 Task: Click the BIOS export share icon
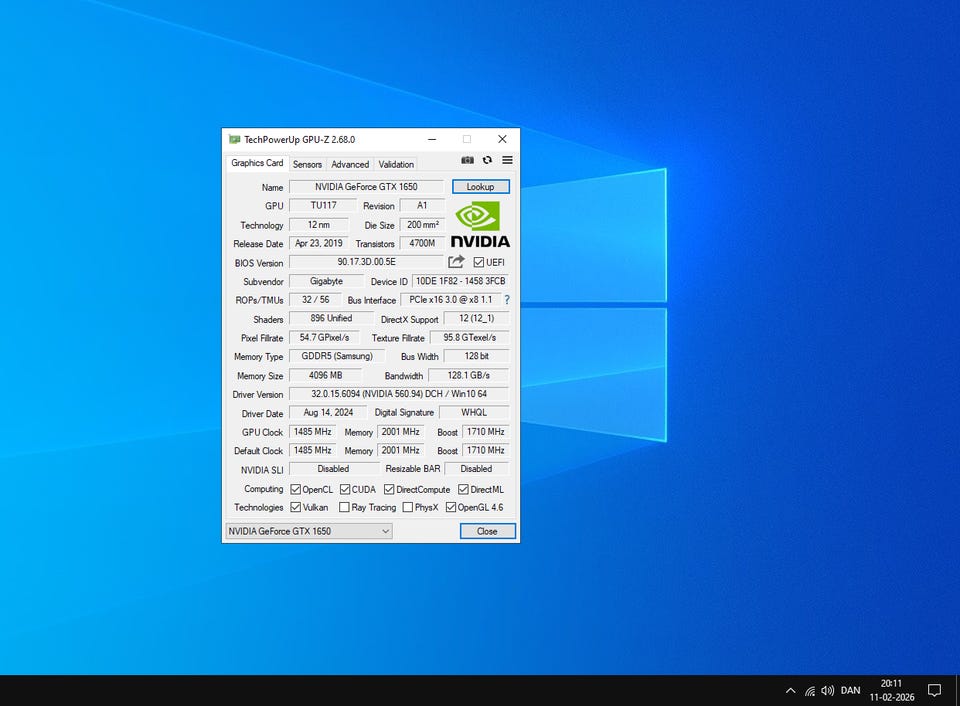(x=456, y=262)
